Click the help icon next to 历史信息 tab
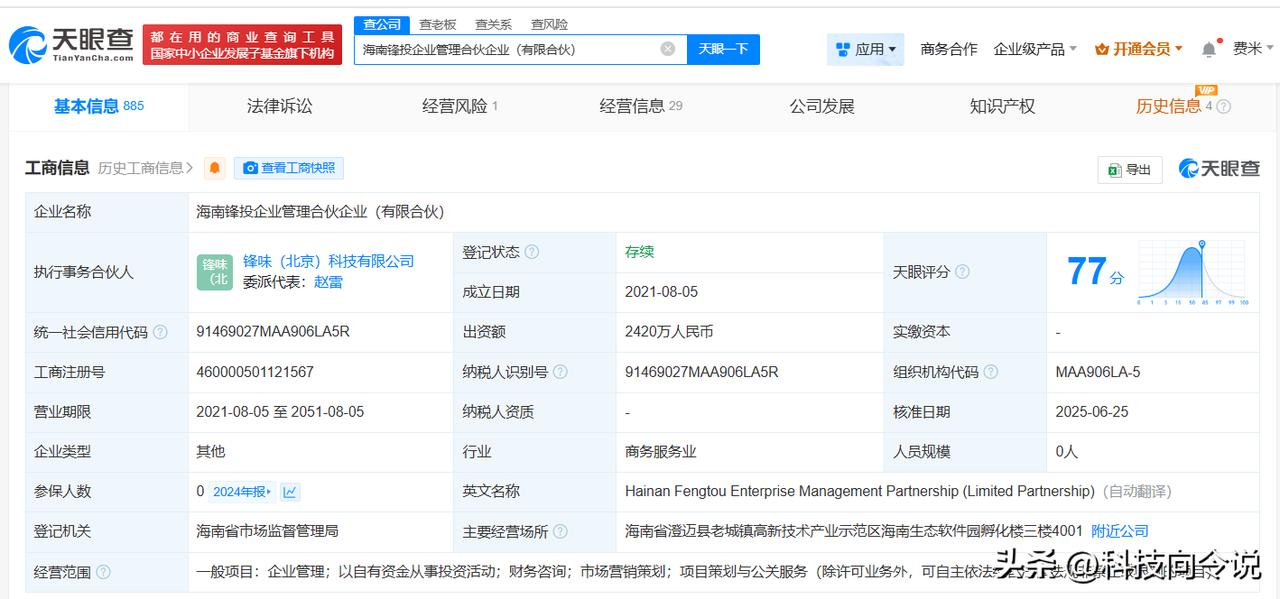The width and height of the screenshot is (1280, 599). coord(1223,107)
